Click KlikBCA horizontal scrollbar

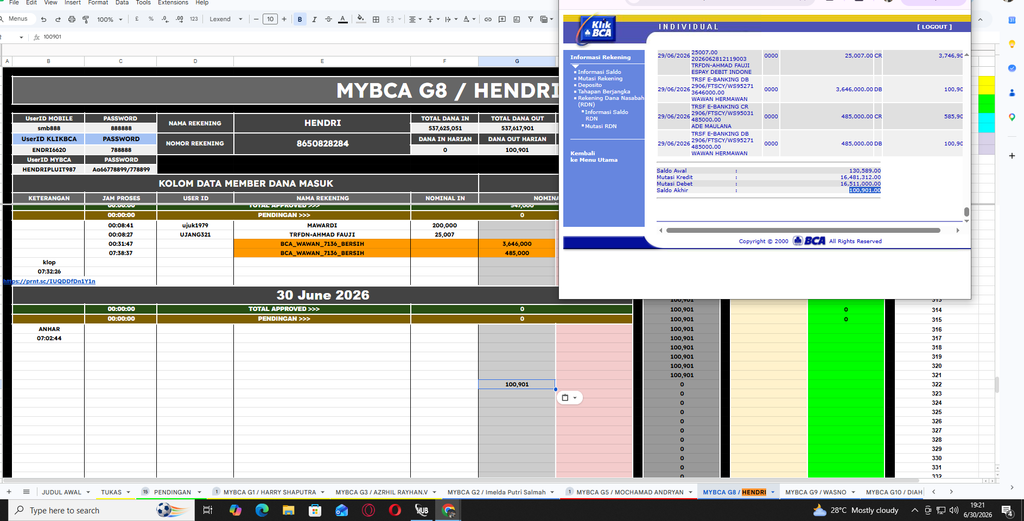[803, 230]
